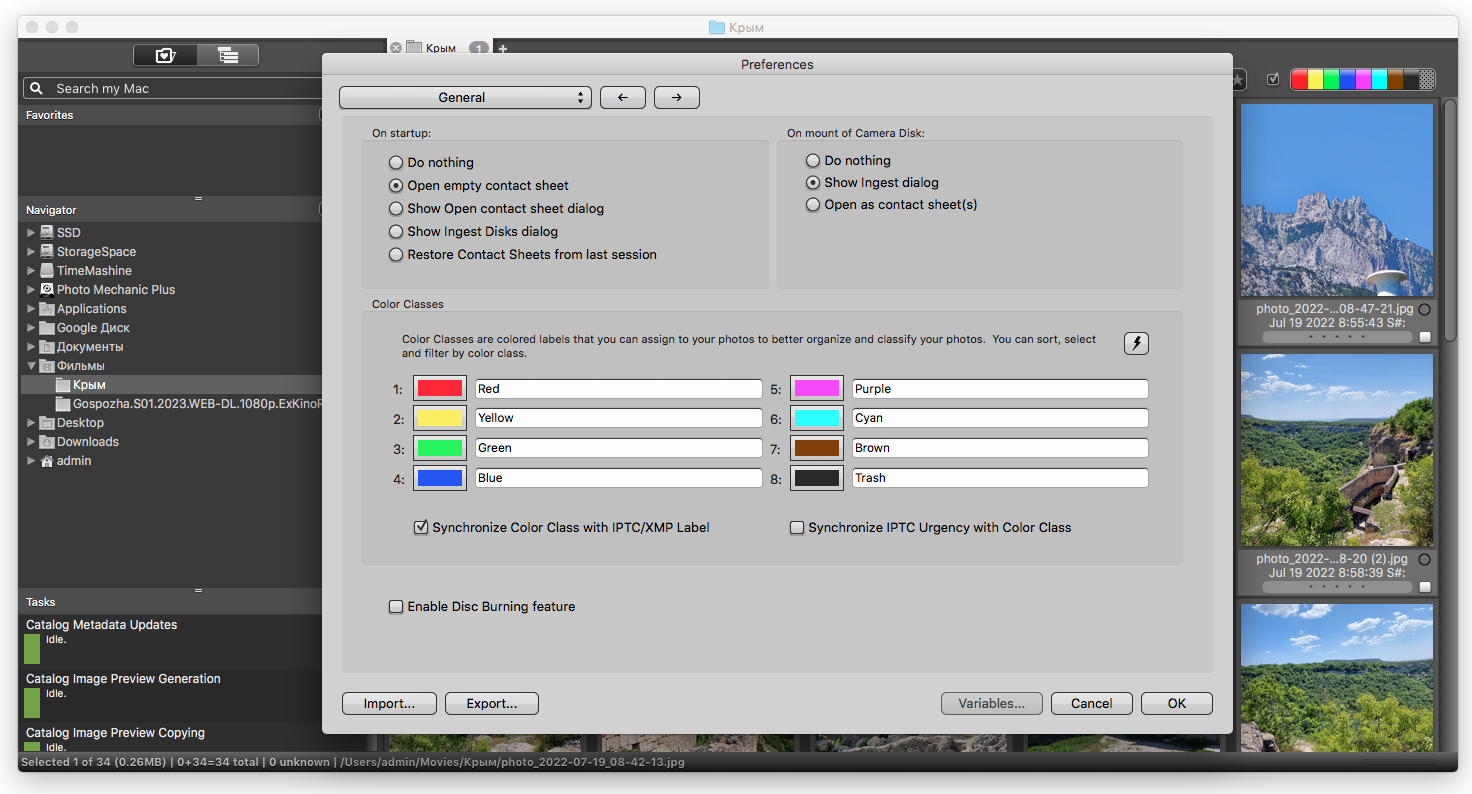Click the left arrow for previous preferences page
1472x794 pixels.
623,98
